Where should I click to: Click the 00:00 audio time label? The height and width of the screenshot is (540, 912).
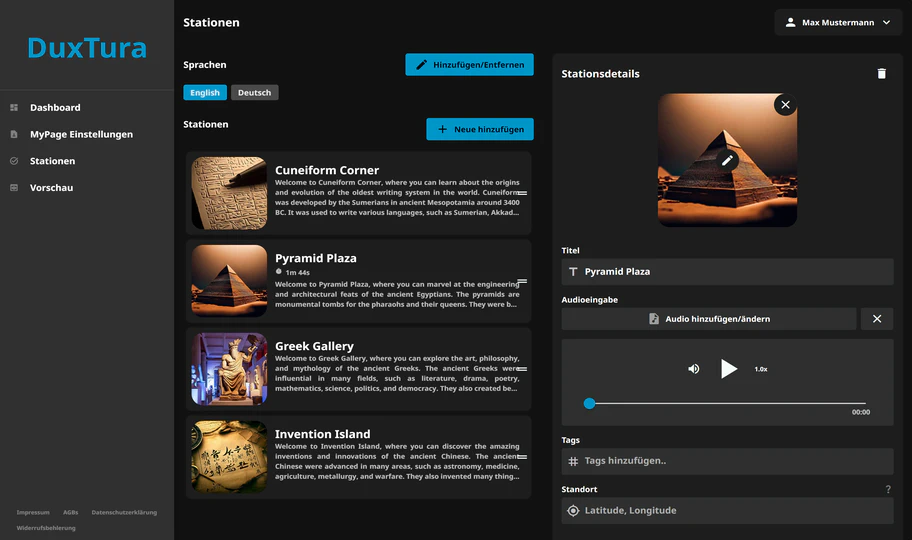861,413
